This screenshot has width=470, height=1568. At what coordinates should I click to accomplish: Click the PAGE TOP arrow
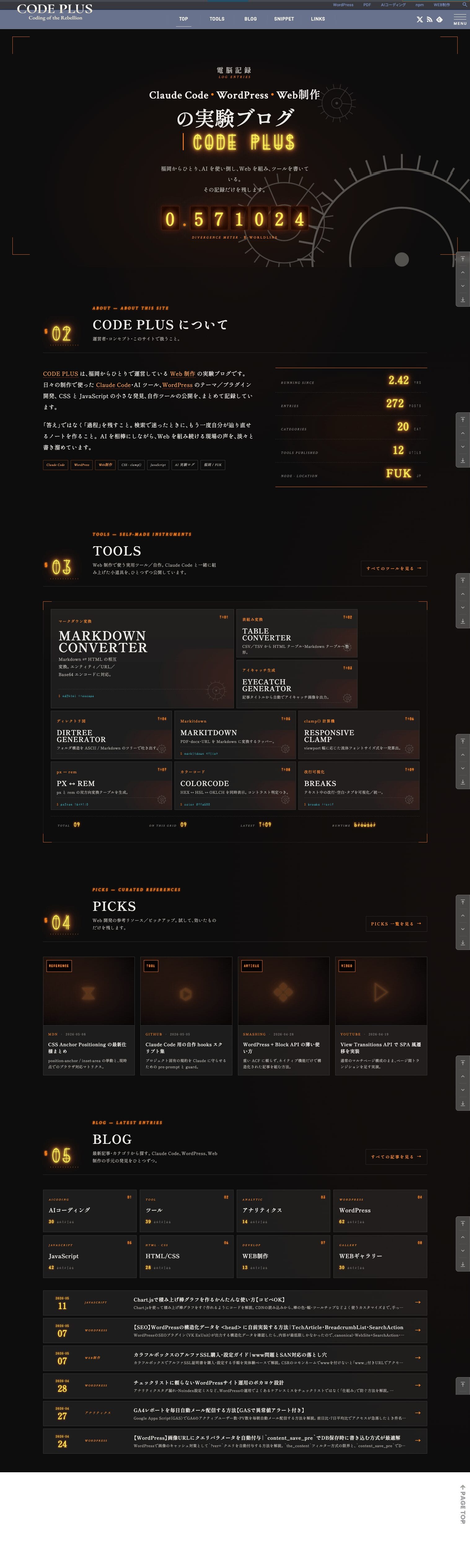tap(463, 1504)
